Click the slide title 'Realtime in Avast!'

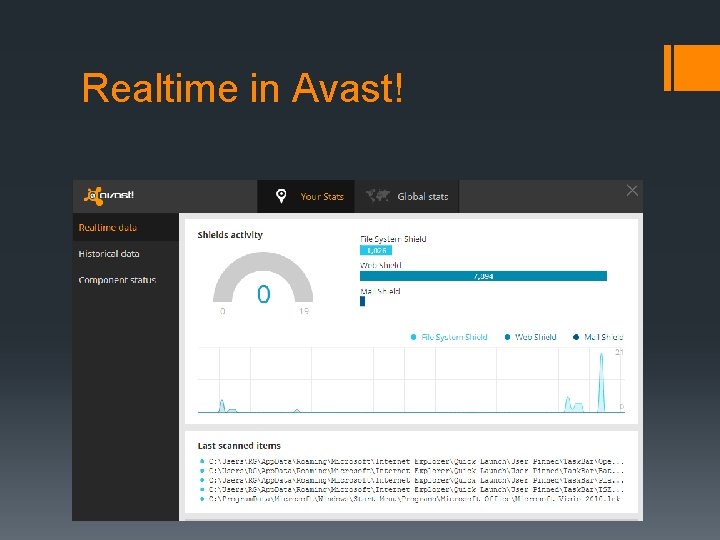coord(242,88)
